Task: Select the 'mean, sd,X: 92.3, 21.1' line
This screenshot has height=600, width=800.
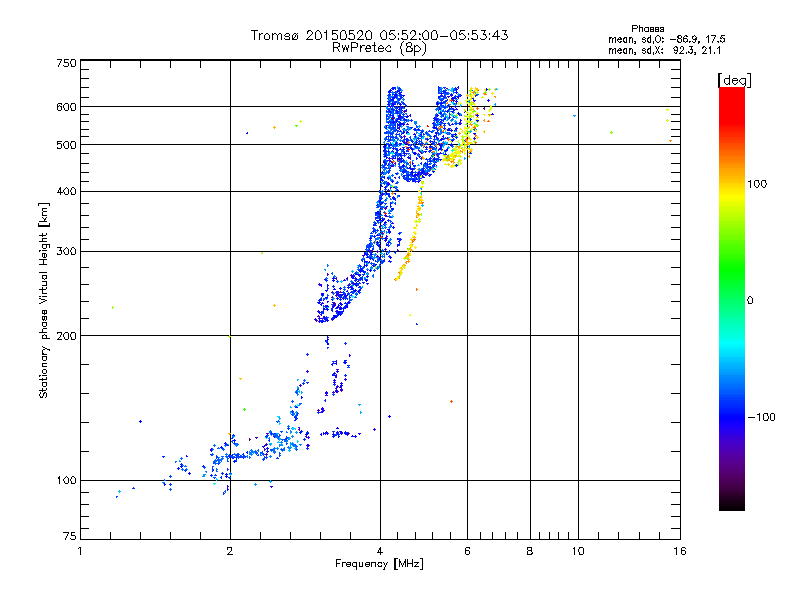Action: pos(664,50)
